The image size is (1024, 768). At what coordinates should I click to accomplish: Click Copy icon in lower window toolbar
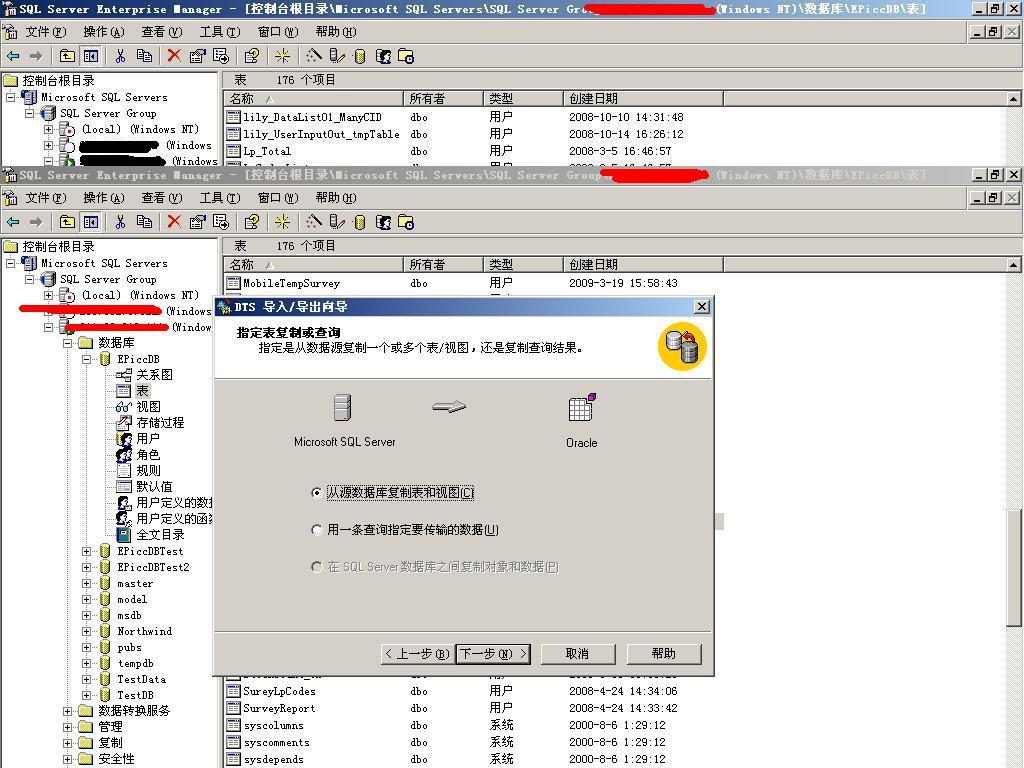pos(144,222)
